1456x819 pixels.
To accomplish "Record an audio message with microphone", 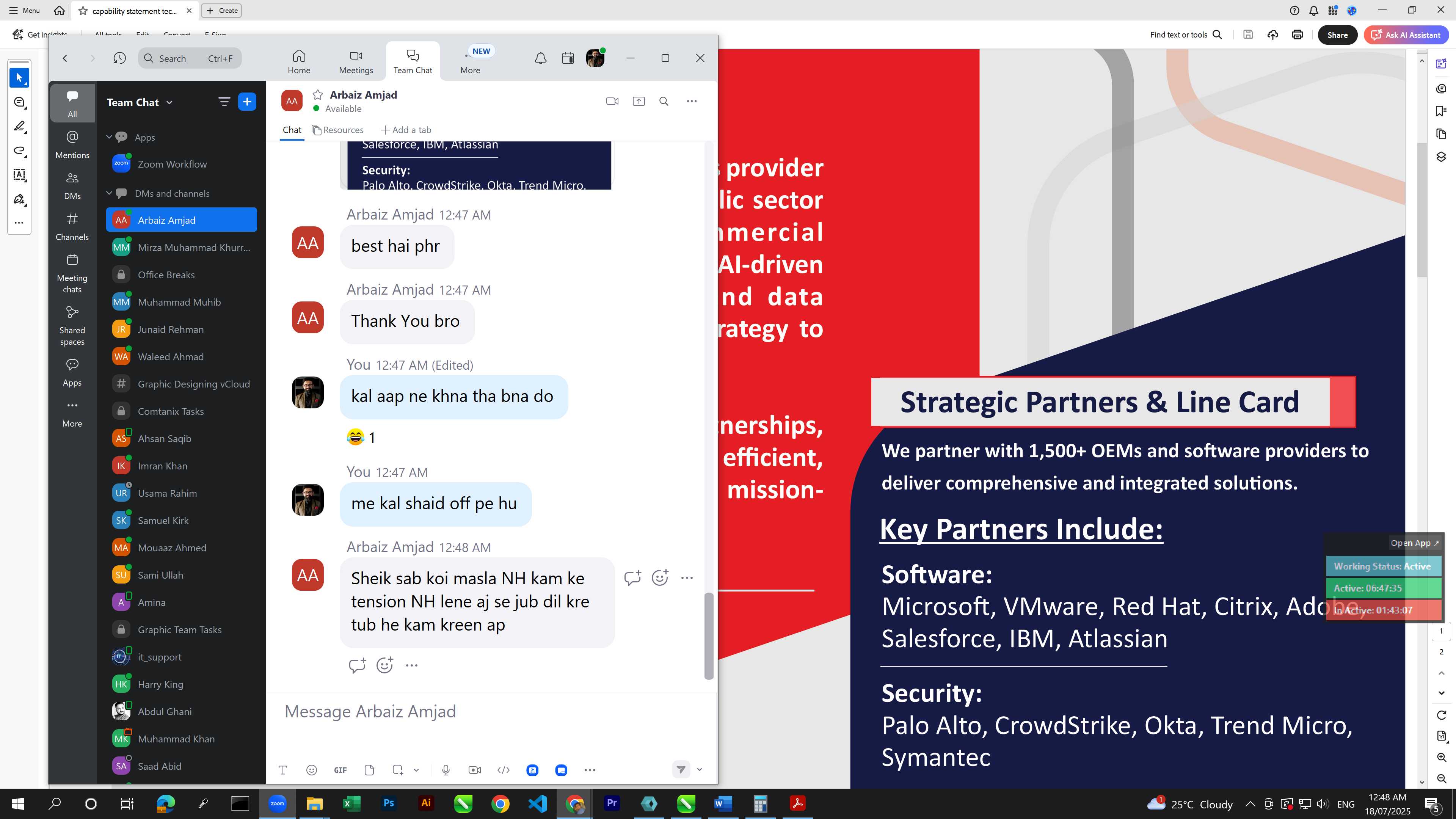I will click(x=446, y=770).
